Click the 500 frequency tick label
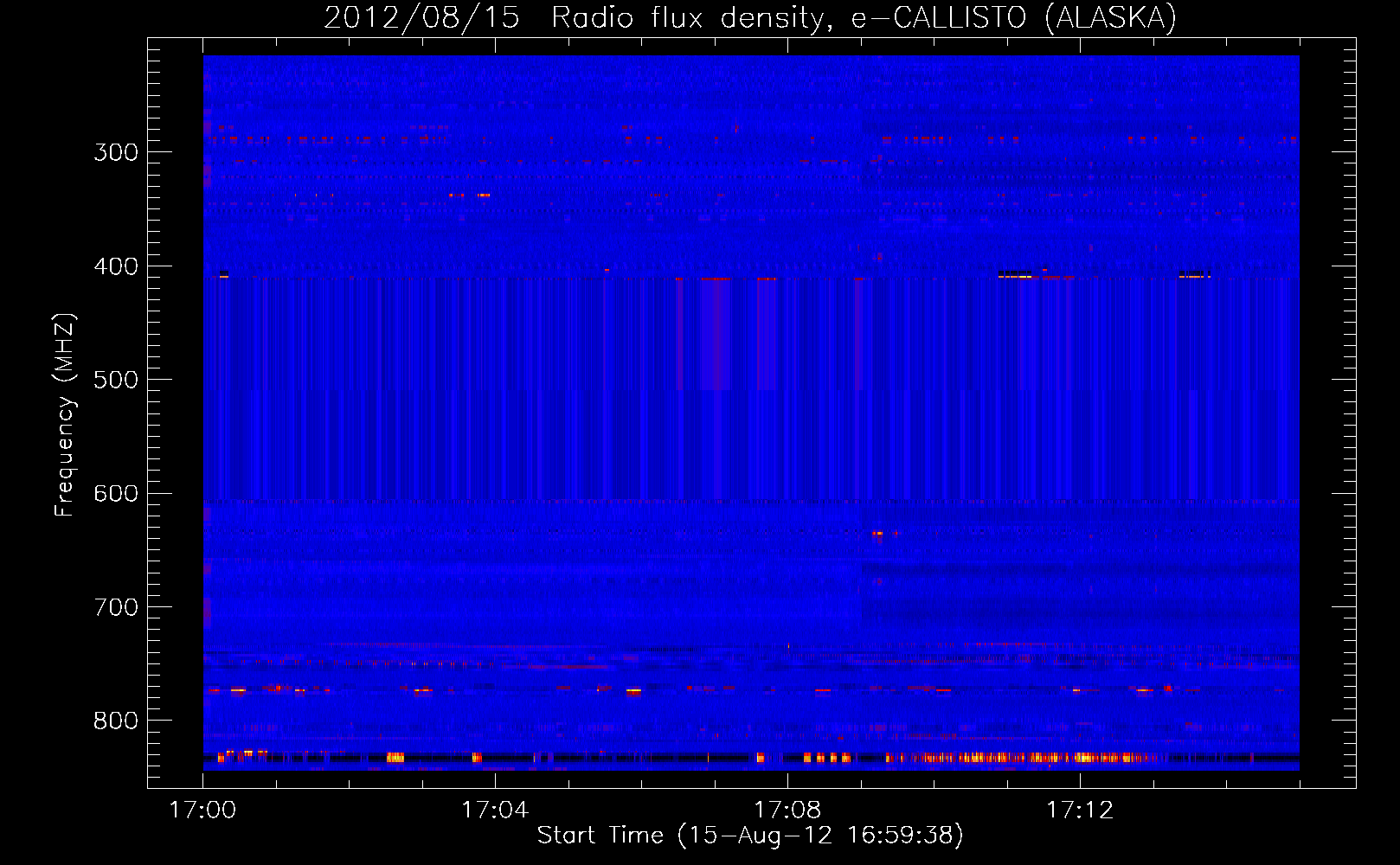The height and width of the screenshot is (865, 1400). pyautogui.click(x=116, y=380)
